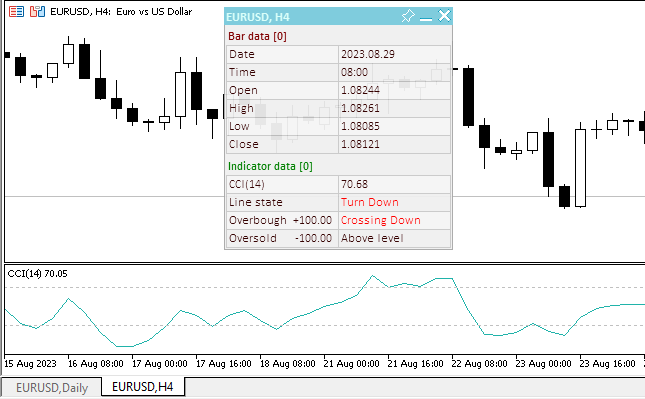645x399 pixels.
Task: Click the '17 Aug 16:00' time axis label
Action: [x=224, y=364]
